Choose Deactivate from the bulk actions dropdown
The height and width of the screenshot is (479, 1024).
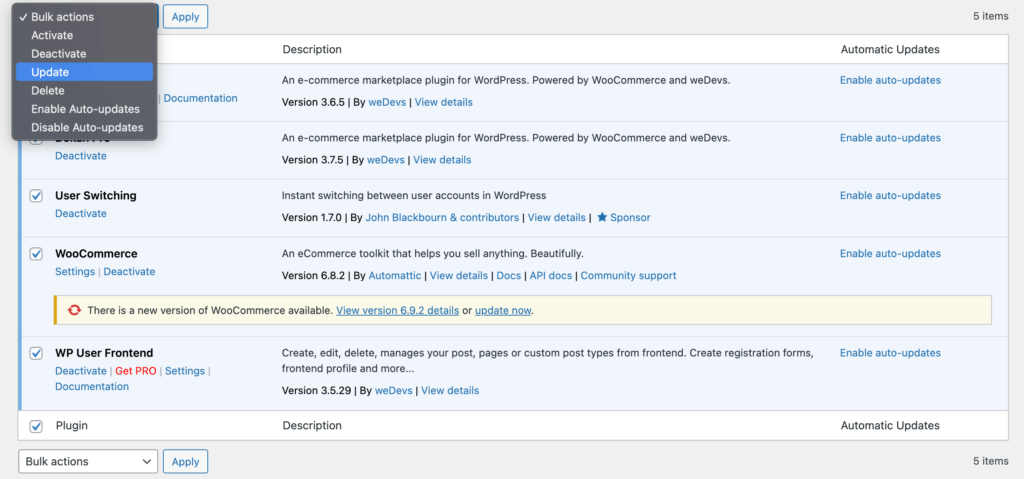click(84, 54)
